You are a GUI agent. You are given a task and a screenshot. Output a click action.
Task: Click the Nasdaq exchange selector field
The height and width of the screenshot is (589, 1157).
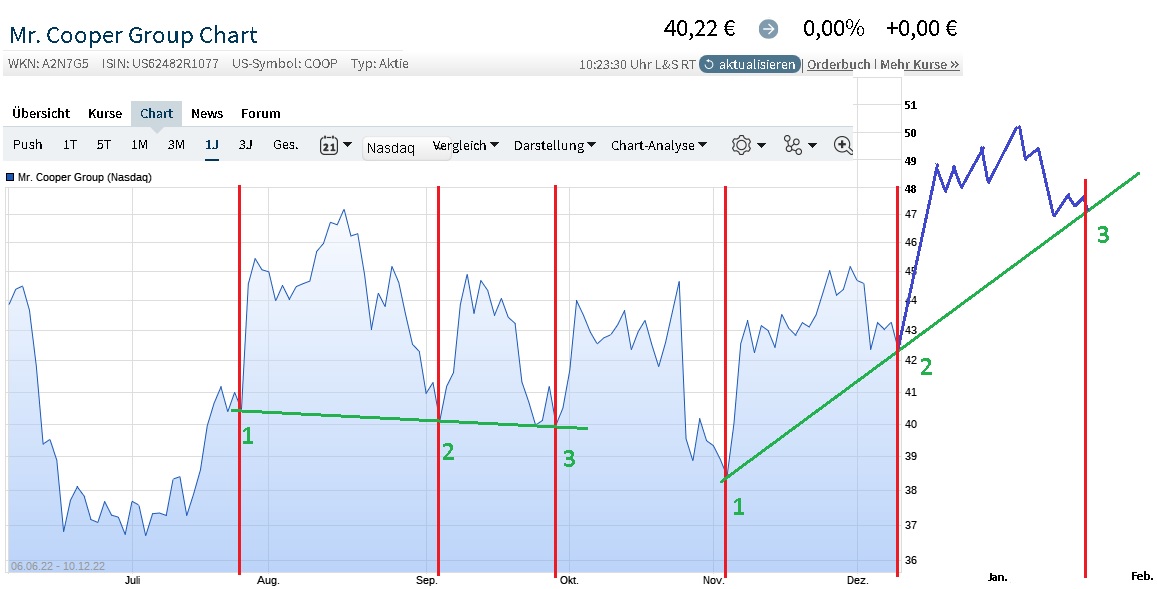[x=405, y=148]
